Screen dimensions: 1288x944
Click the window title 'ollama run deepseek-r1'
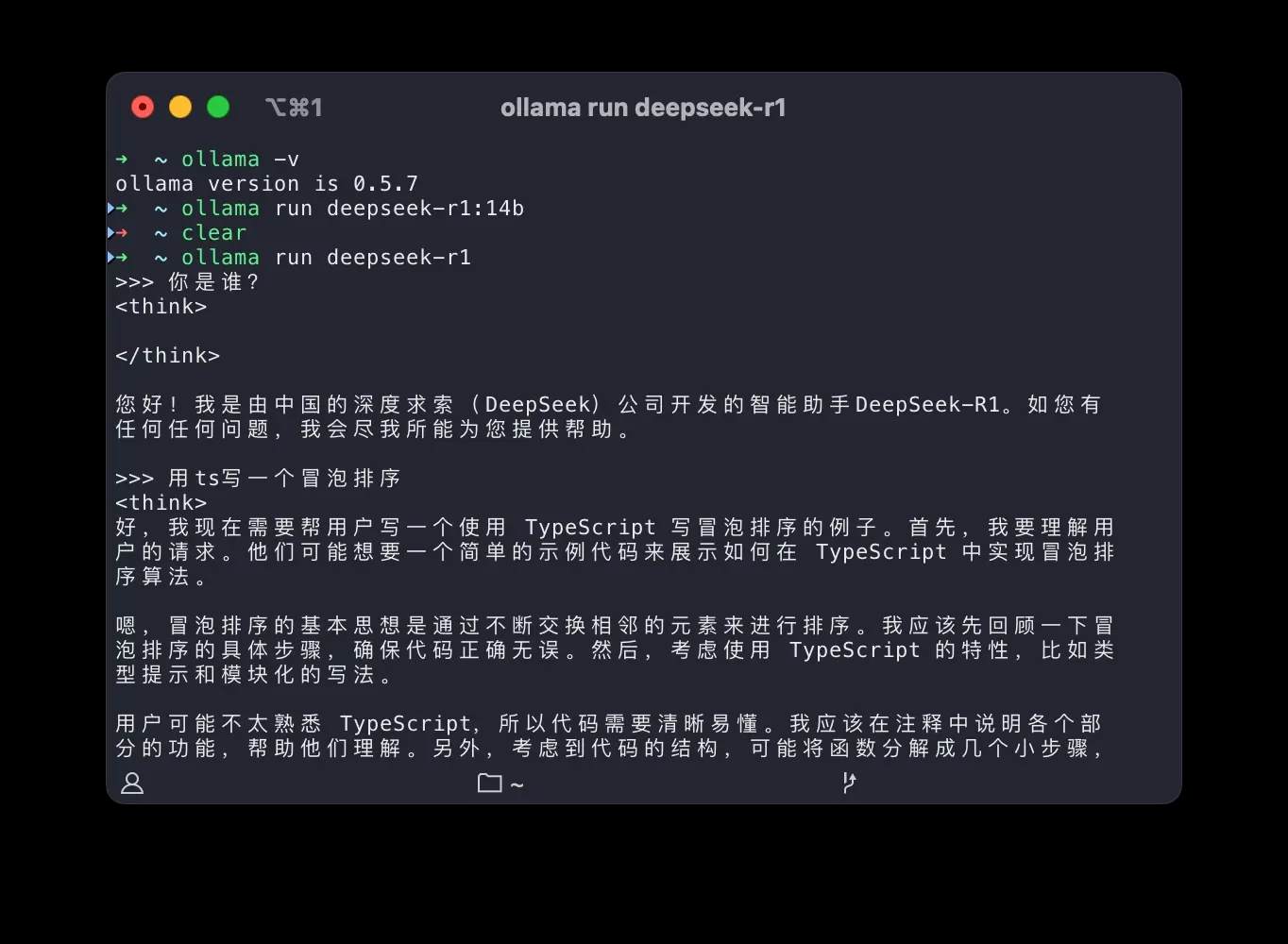643,108
